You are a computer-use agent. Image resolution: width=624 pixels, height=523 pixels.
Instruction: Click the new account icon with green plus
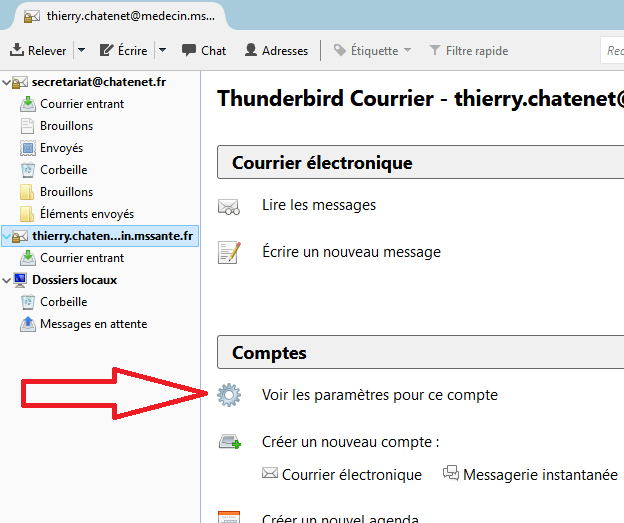(230, 442)
